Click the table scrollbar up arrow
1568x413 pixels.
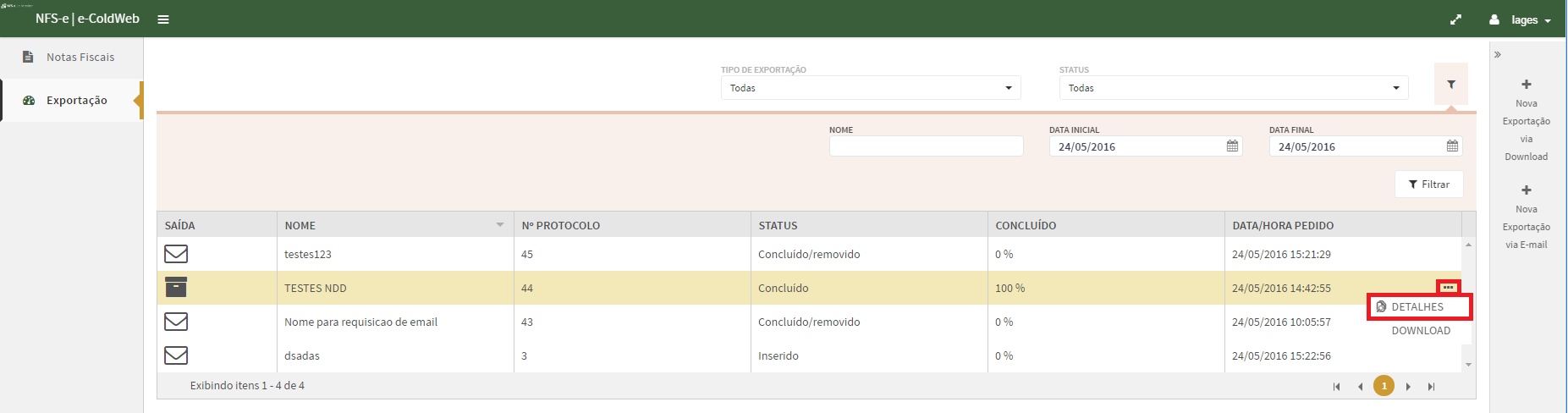pyautogui.click(x=1468, y=245)
